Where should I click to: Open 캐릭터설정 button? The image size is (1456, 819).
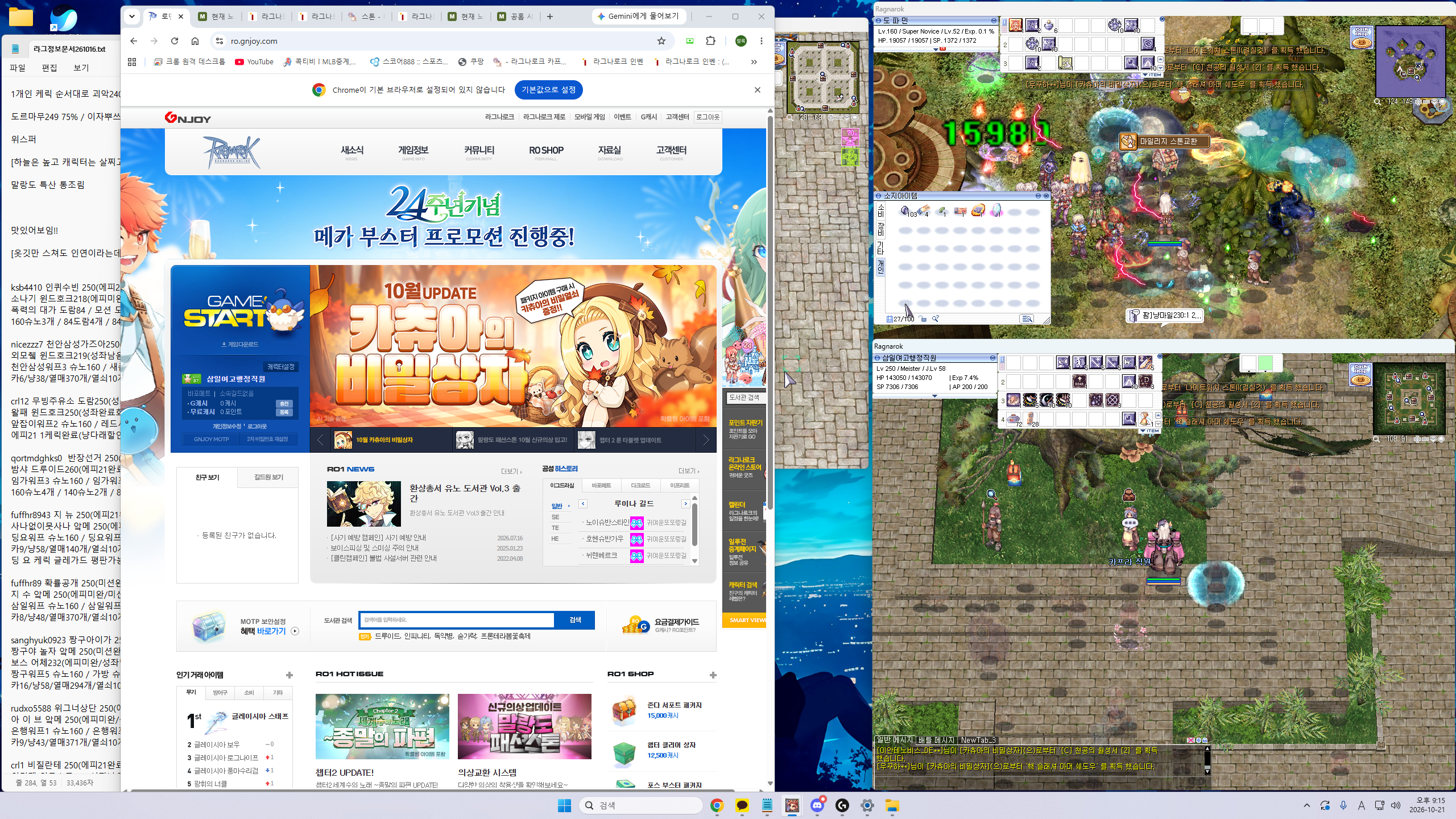281,367
